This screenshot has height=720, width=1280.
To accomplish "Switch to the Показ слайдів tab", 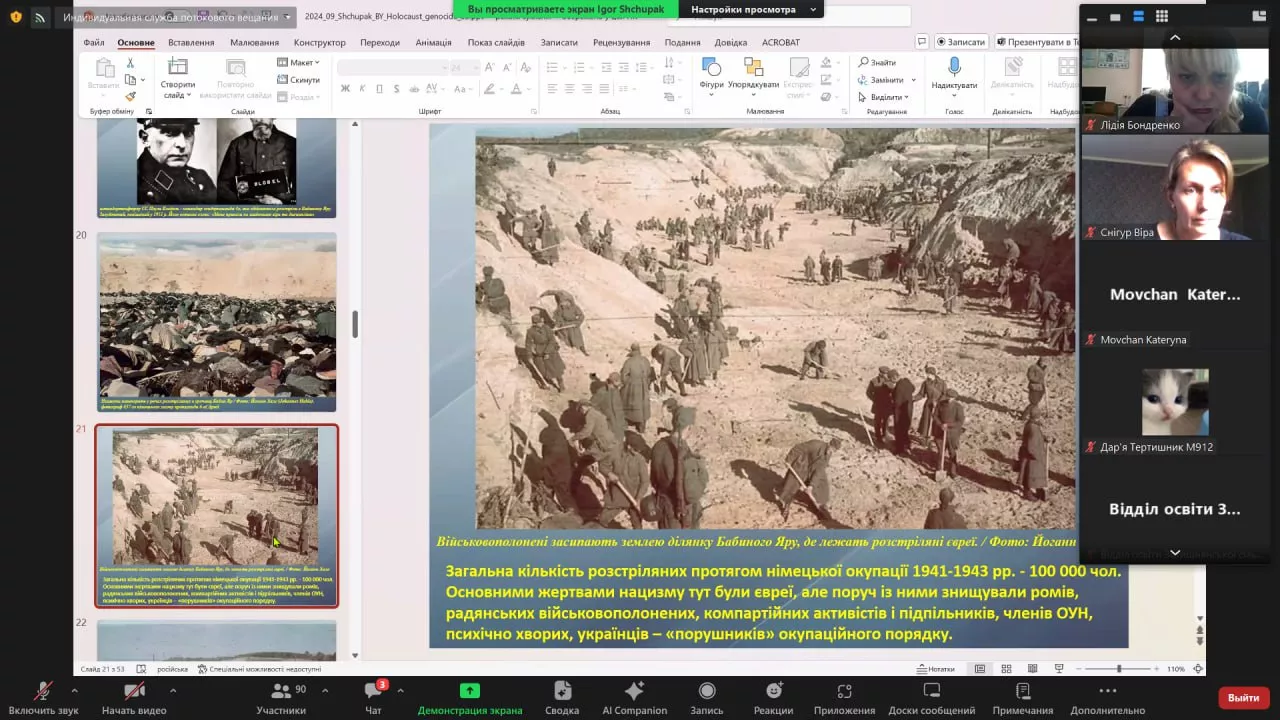I will click(x=496, y=43).
